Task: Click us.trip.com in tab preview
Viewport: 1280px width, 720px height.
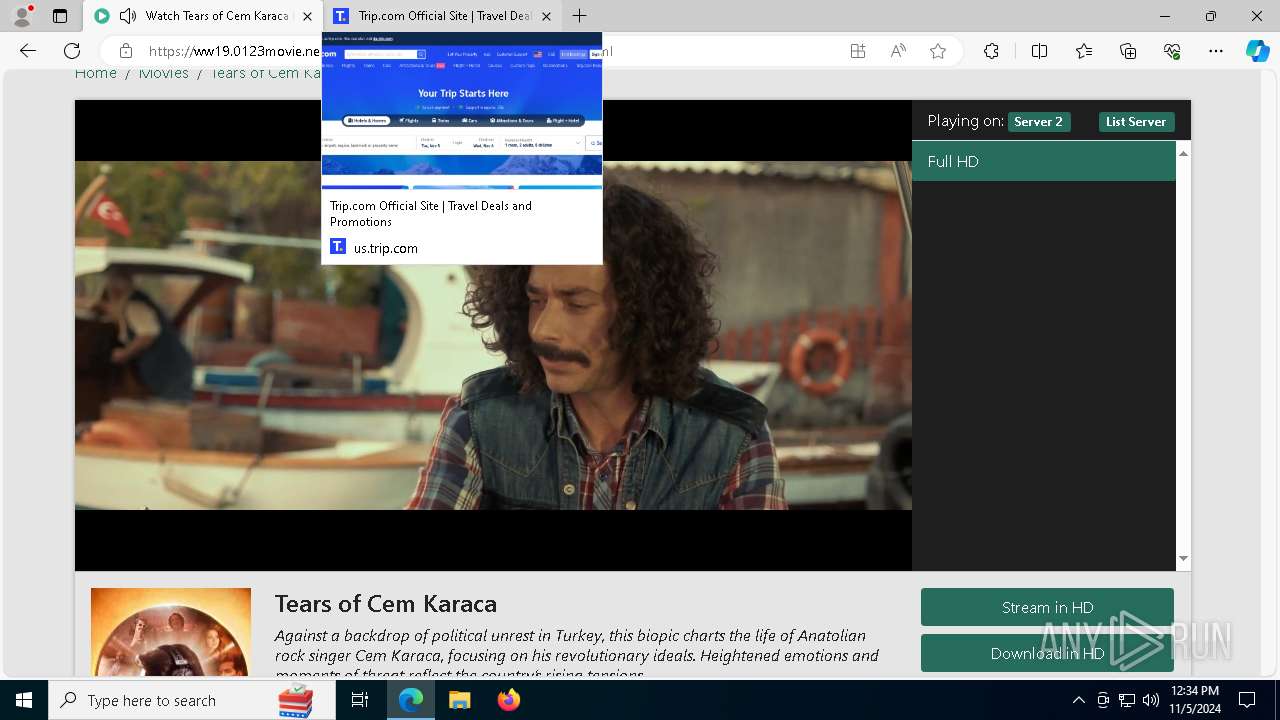Action: tap(386, 248)
